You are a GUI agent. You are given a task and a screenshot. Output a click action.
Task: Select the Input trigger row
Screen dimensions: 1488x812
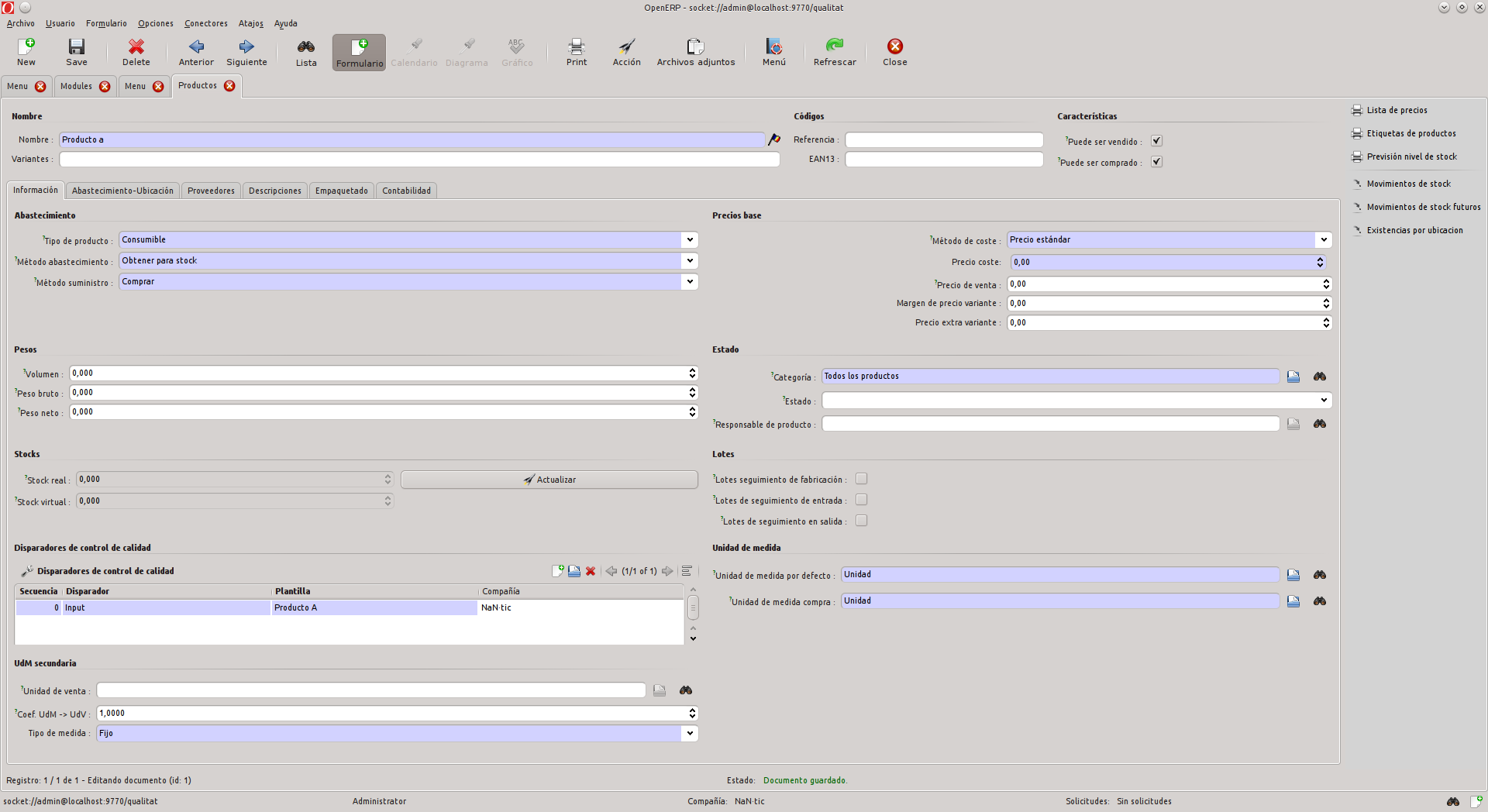pyautogui.click(x=350, y=608)
